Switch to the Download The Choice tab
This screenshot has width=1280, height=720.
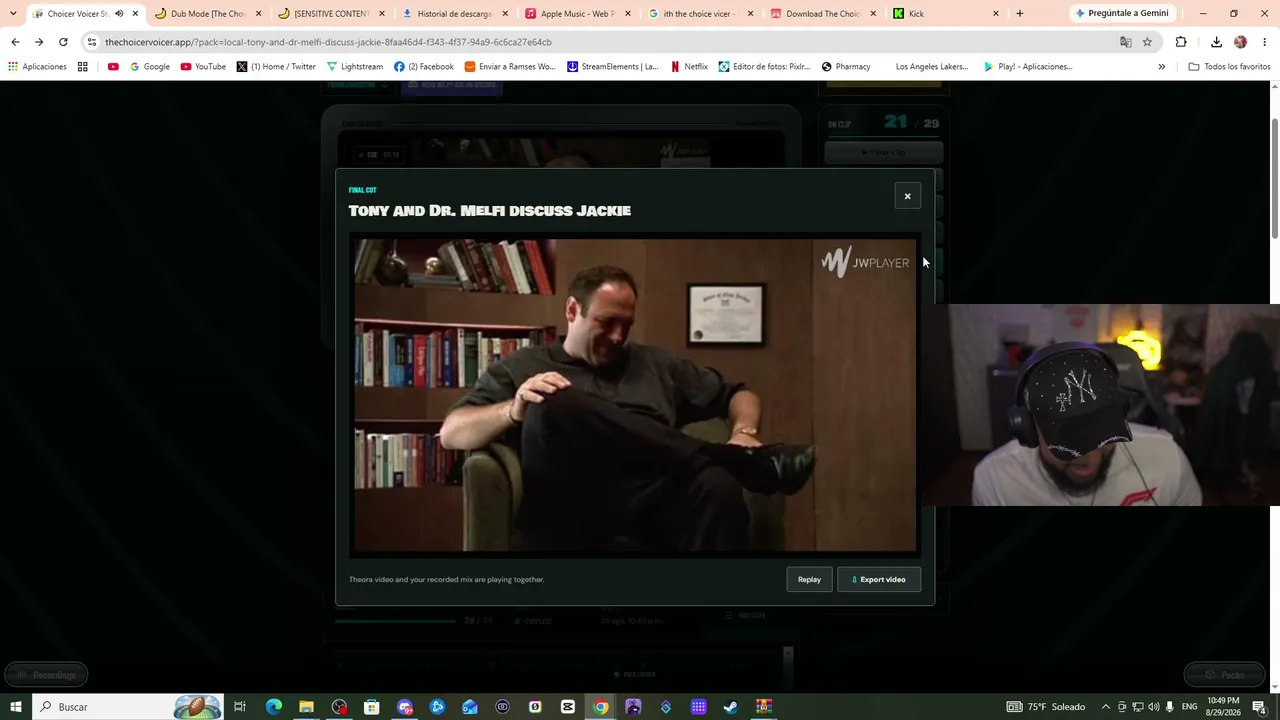tap(823, 14)
